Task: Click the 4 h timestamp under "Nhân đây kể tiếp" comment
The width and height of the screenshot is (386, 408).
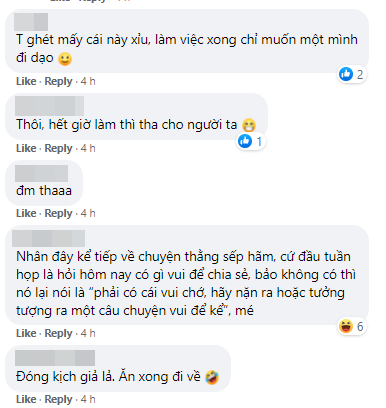Action: 88,333
